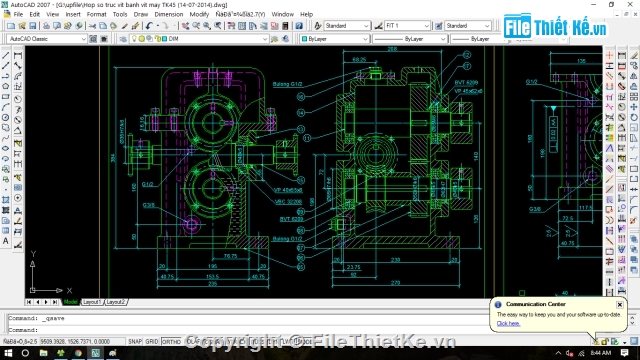This screenshot has height=360, width=640.
Task: Open the FIT 1 dimension style dropdown
Action: point(407,26)
